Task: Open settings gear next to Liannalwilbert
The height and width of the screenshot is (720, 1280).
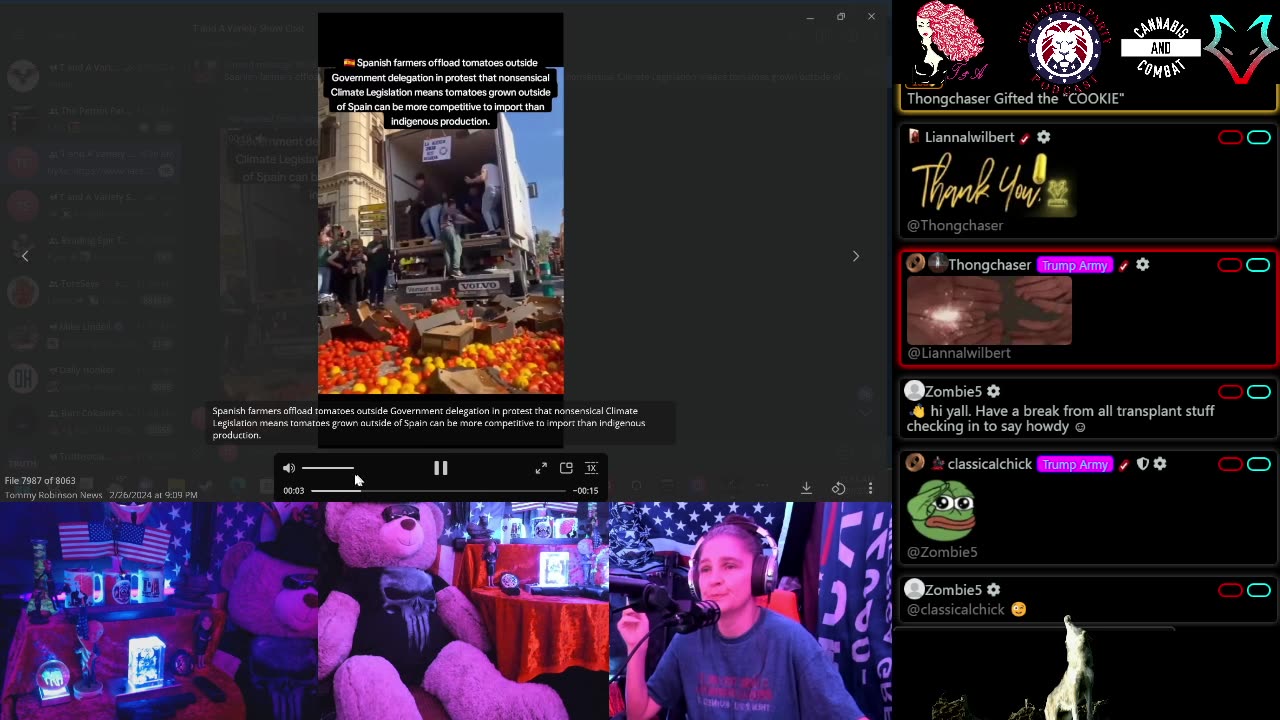Action: [1043, 137]
